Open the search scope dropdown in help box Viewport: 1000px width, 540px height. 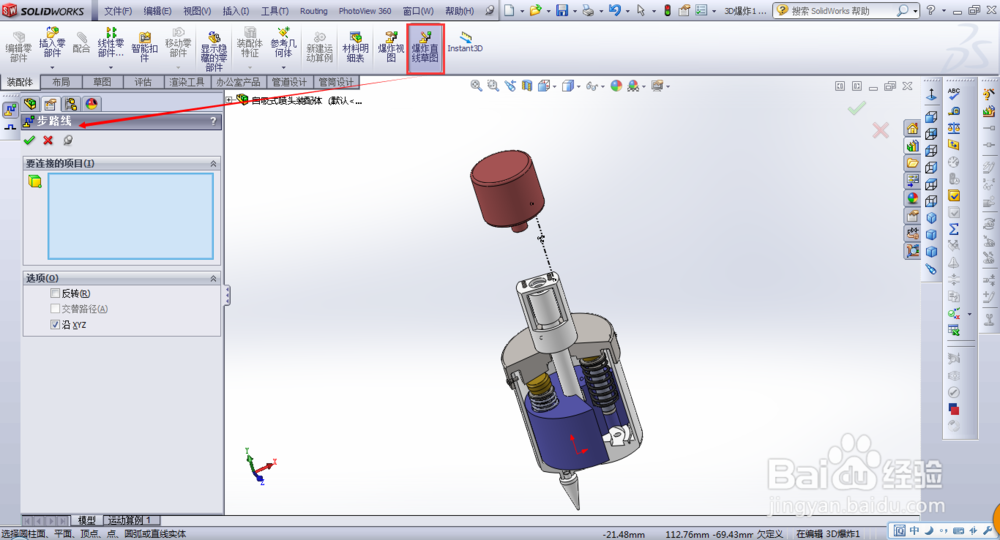[915, 11]
